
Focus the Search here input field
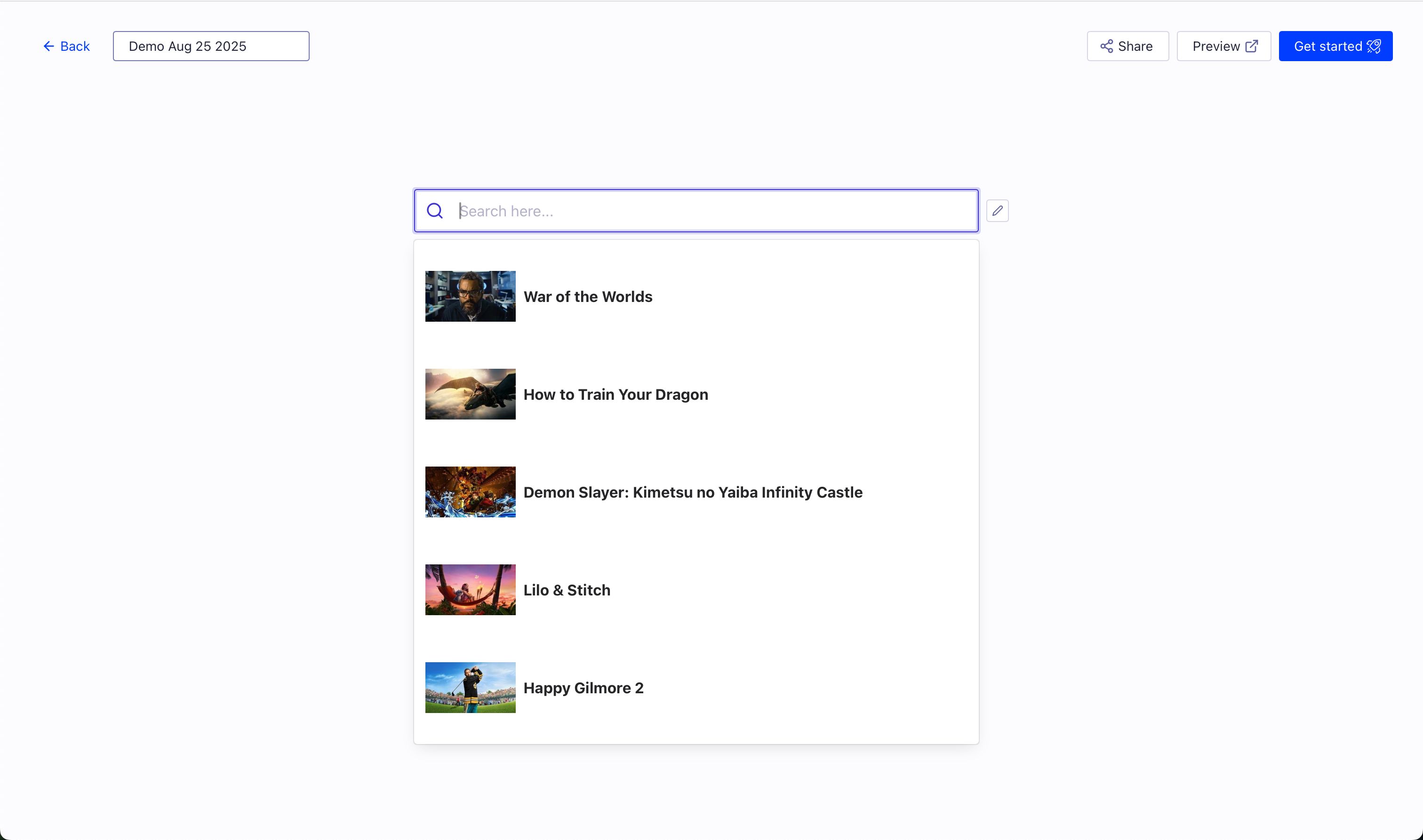pos(713,211)
